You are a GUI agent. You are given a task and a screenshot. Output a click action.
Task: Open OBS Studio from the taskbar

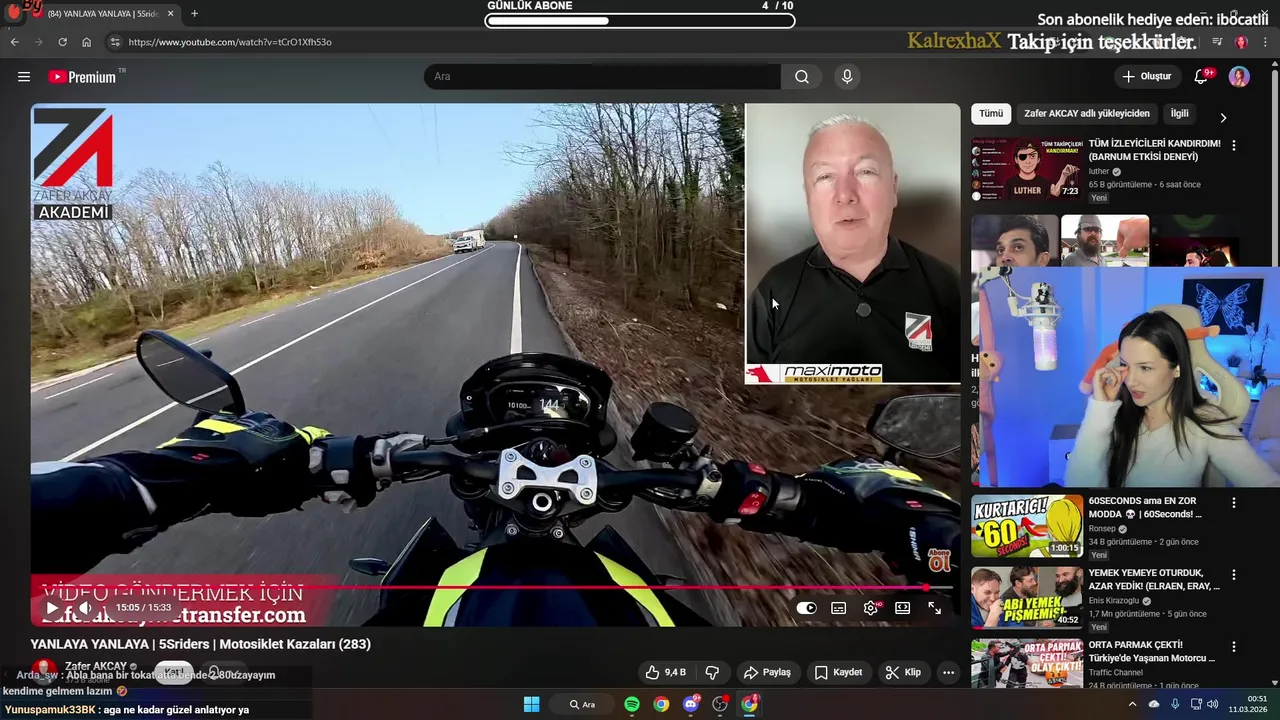[720, 704]
